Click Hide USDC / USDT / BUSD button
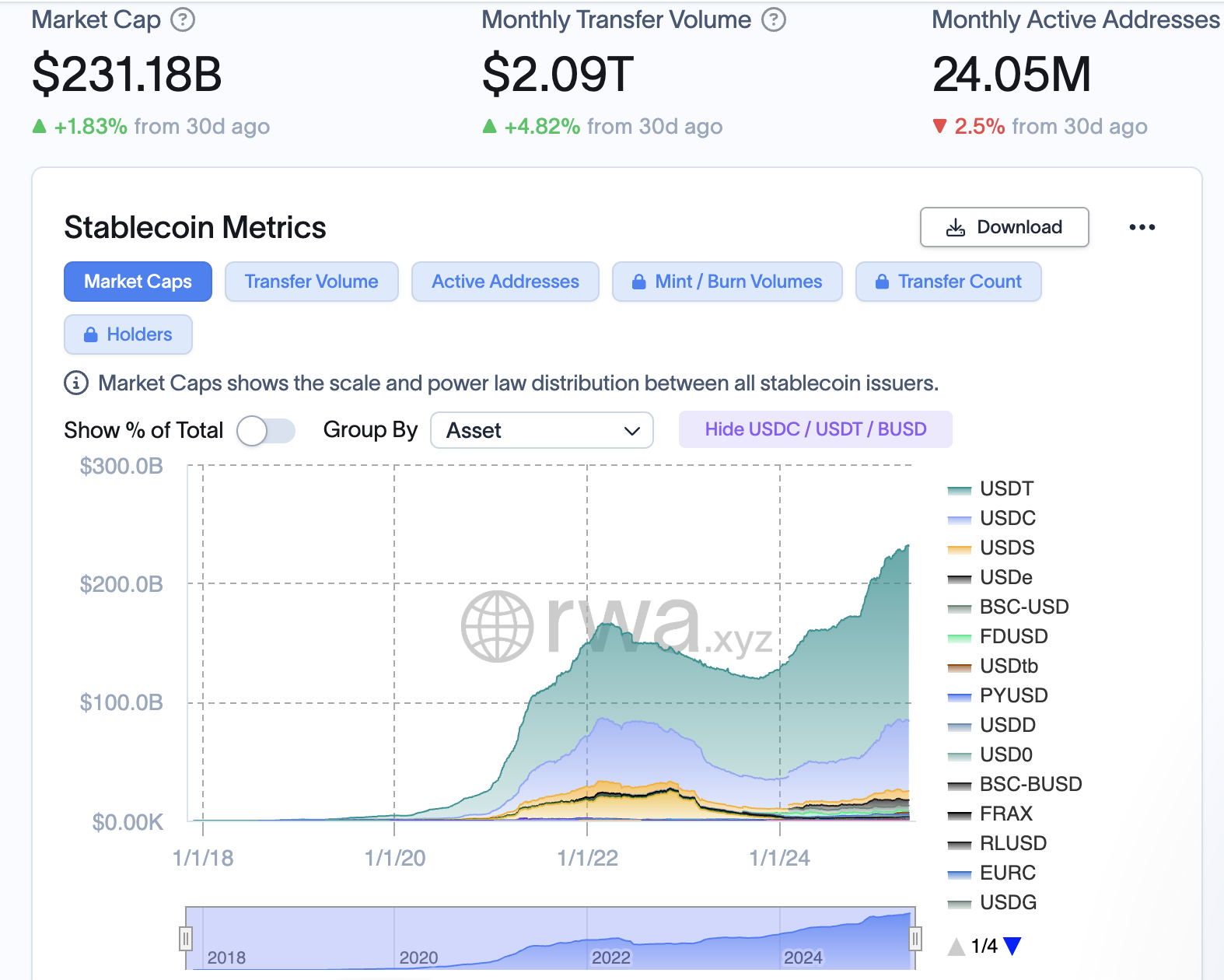This screenshot has height=980, width=1224. point(815,429)
